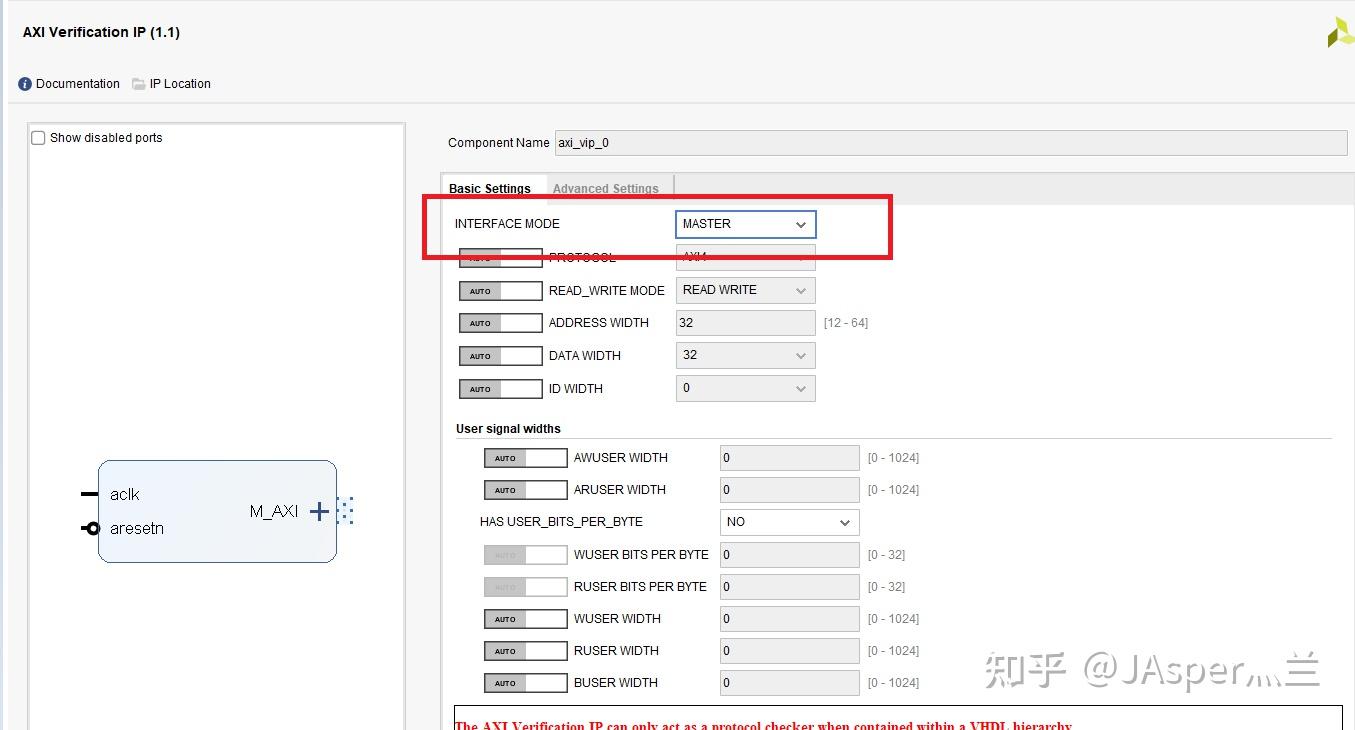Click the plus icon to expand M_AXI interface
Image resolution: width=1355 pixels, height=730 pixels.
(x=318, y=511)
